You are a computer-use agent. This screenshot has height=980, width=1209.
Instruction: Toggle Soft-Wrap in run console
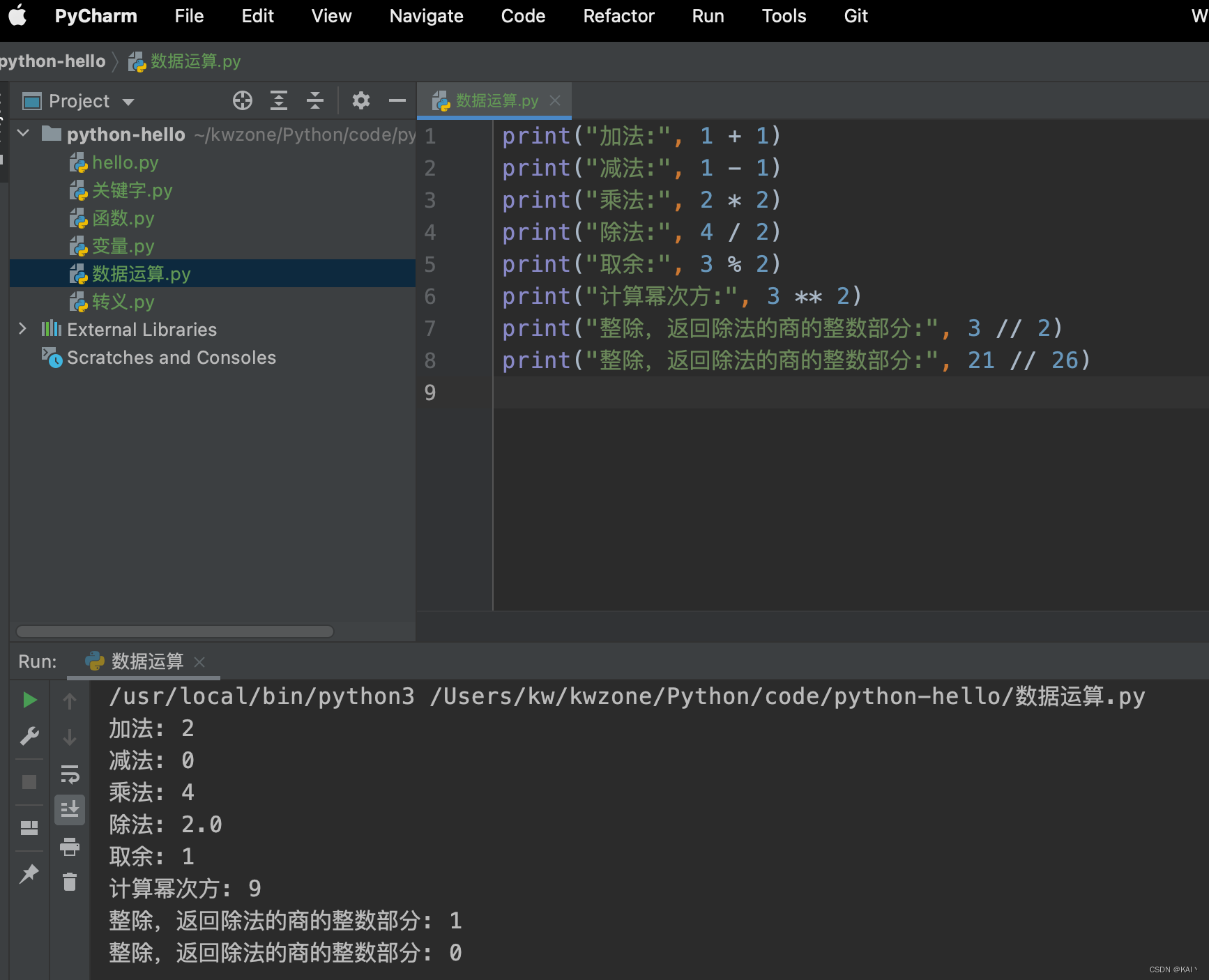pos(70,774)
